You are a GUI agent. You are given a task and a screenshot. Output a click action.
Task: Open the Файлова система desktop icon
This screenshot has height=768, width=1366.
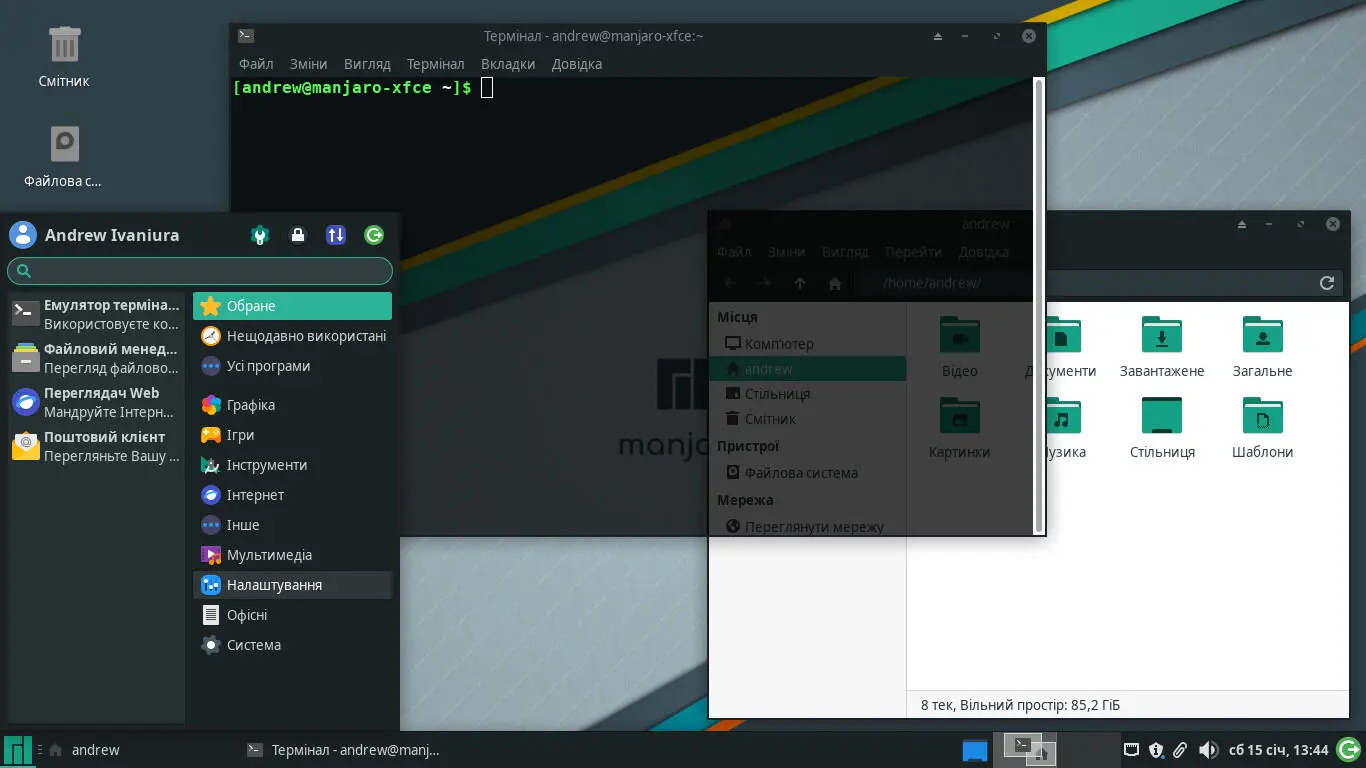click(x=64, y=156)
